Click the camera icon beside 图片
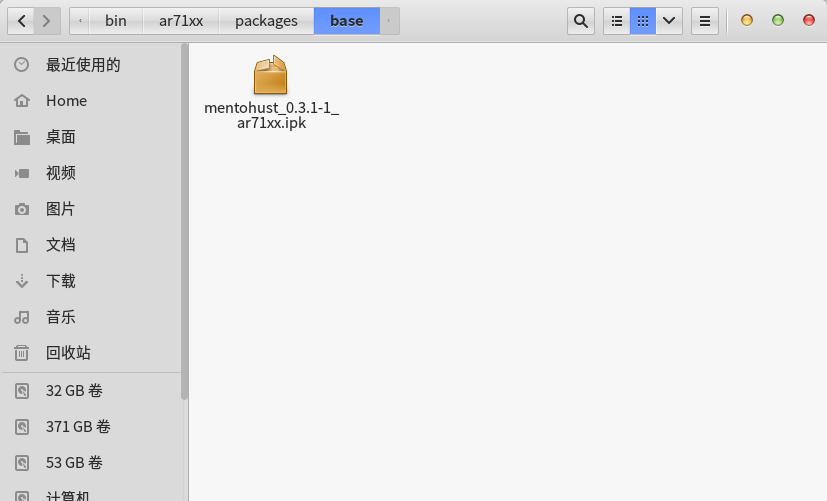 tap(22, 209)
